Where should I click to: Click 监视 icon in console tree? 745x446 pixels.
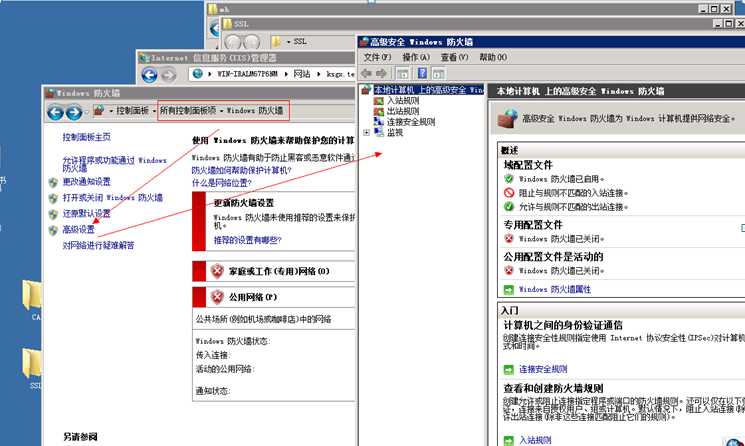(x=379, y=133)
